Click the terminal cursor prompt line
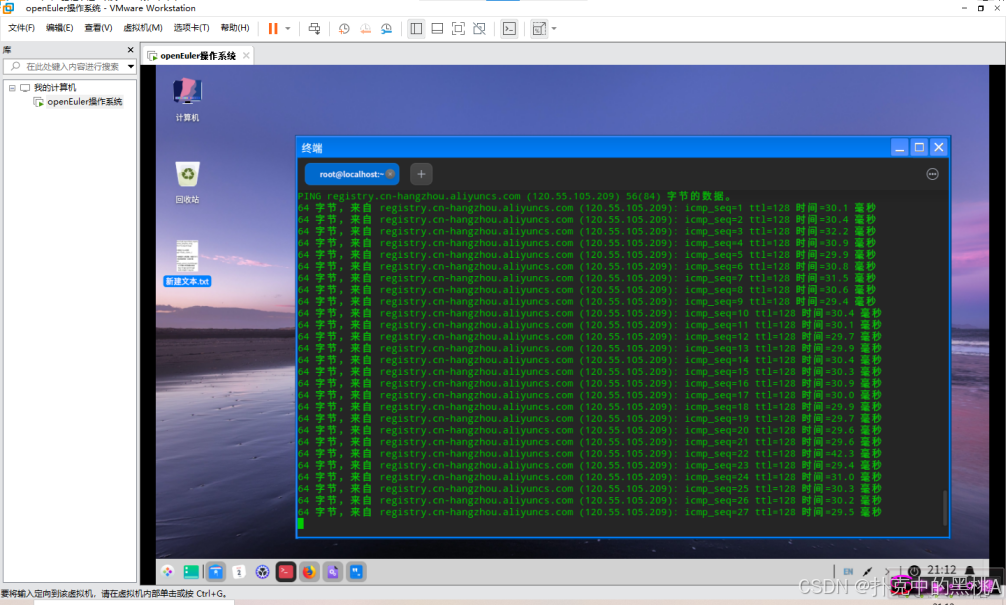This screenshot has width=1006, height=605. click(300, 524)
